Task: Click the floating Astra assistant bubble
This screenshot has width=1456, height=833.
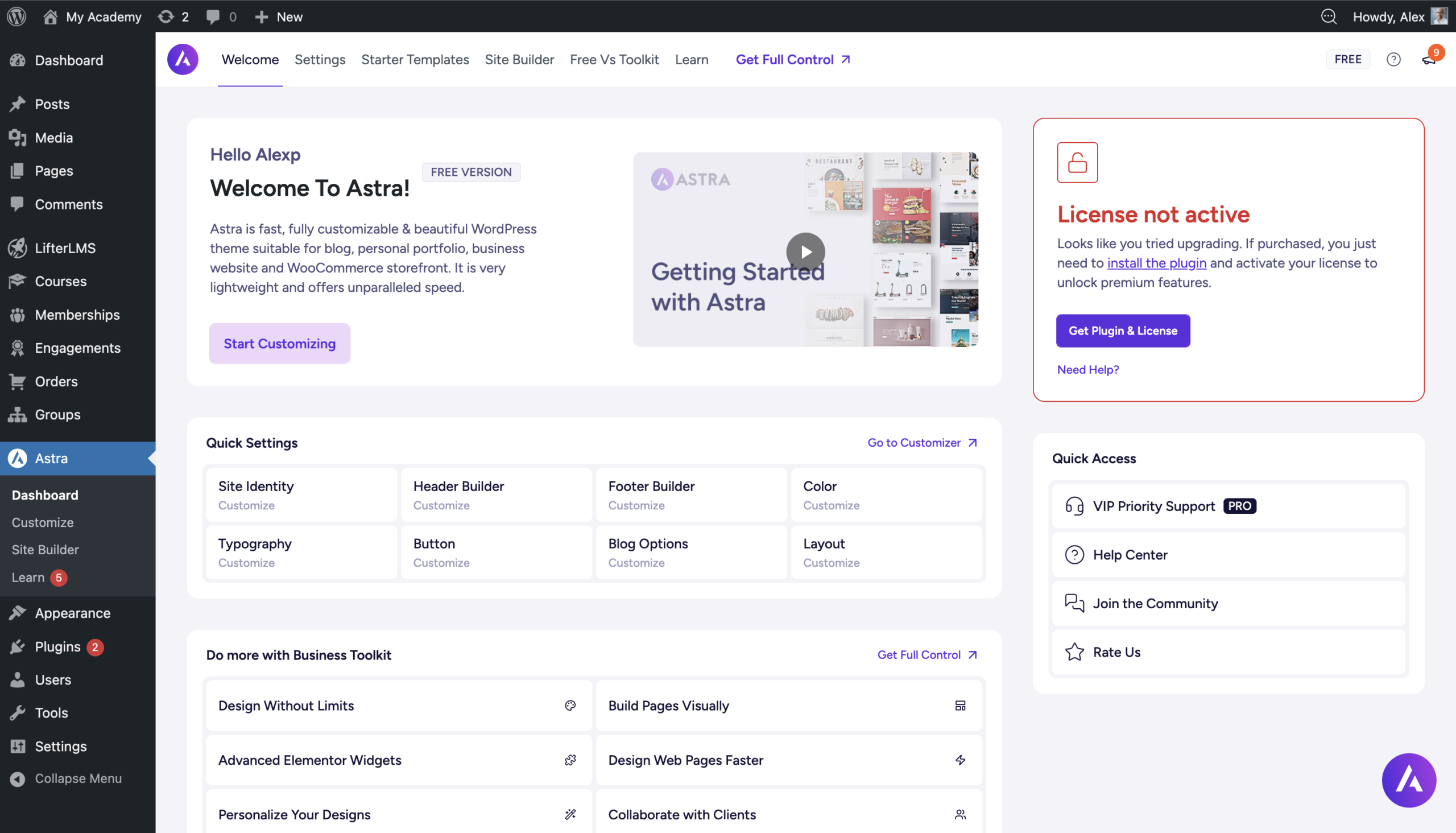Action: tap(1409, 780)
